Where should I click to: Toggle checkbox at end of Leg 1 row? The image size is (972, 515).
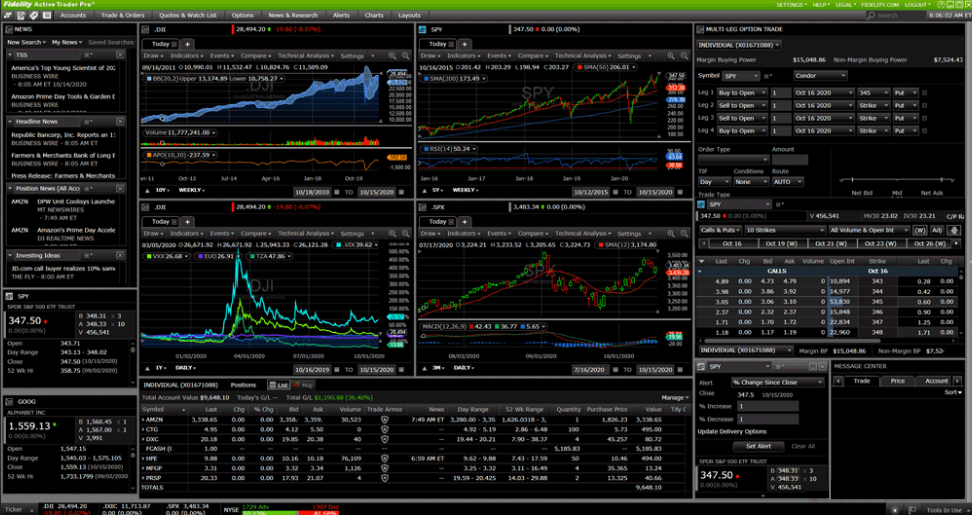tap(925, 93)
